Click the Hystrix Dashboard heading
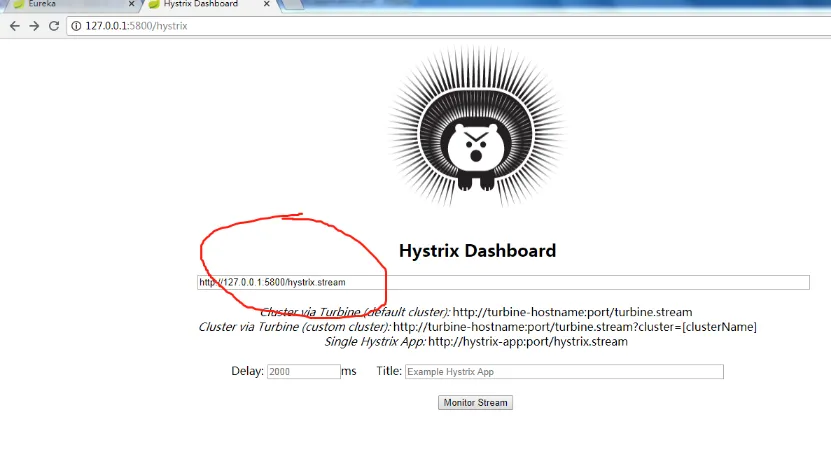The height and width of the screenshot is (469, 831). tap(478, 251)
